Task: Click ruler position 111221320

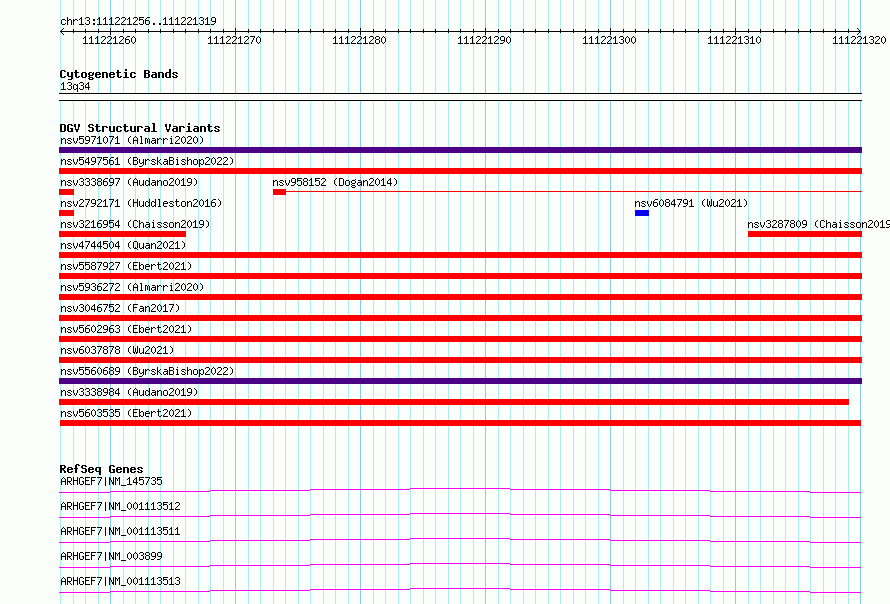Action: [x=859, y=40]
